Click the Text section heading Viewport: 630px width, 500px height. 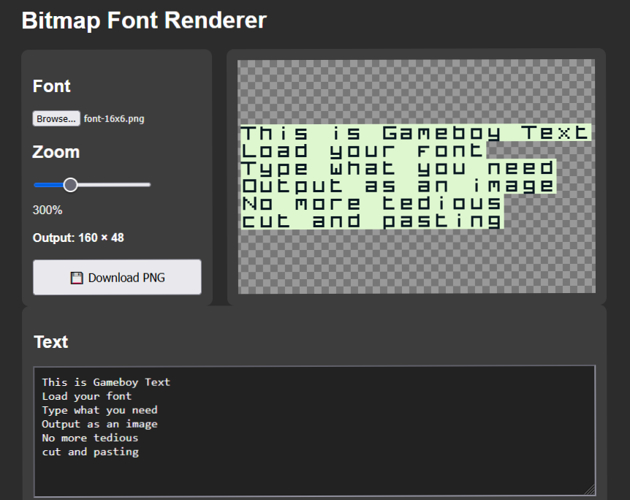tap(51, 342)
